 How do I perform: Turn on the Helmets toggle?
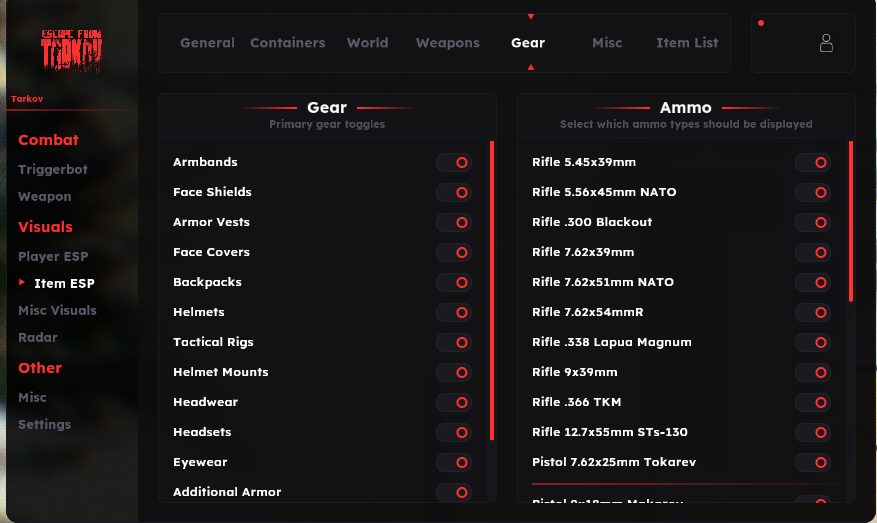(x=454, y=312)
